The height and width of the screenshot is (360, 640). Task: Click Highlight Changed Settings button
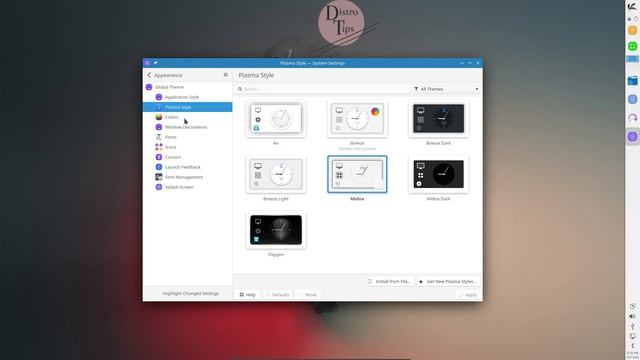[x=191, y=293]
